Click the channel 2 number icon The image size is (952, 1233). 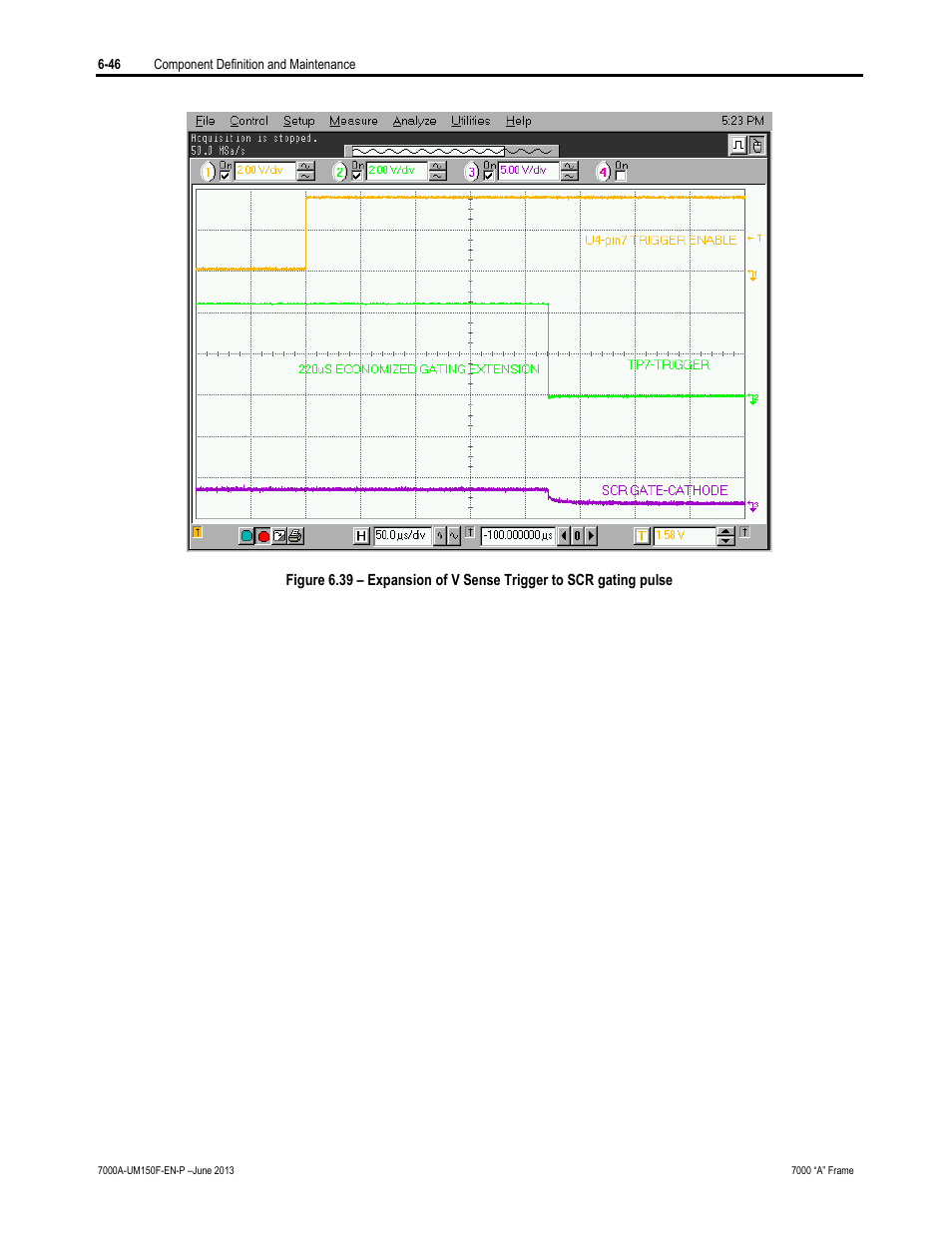click(x=339, y=172)
